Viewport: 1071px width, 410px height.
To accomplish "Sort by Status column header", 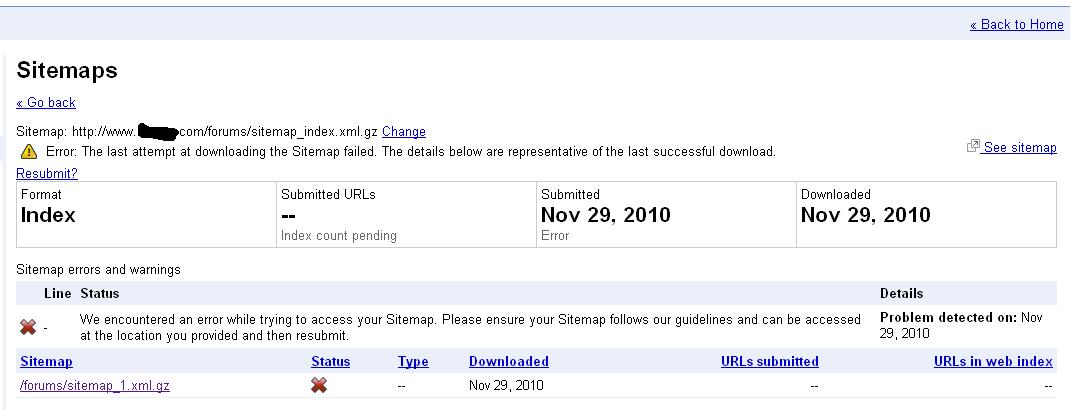I will pyautogui.click(x=331, y=361).
